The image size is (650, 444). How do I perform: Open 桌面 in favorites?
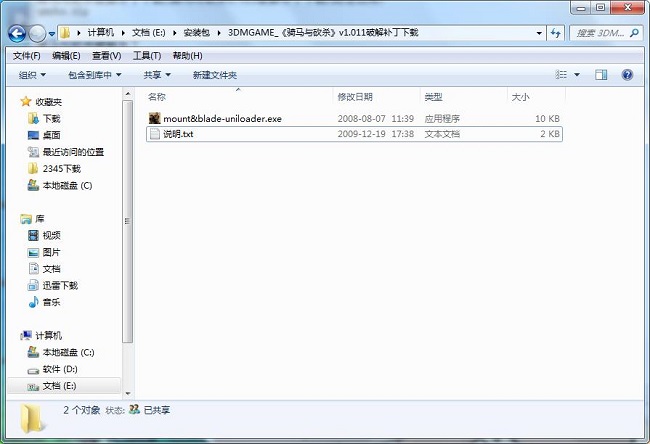pyautogui.click(x=51, y=135)
